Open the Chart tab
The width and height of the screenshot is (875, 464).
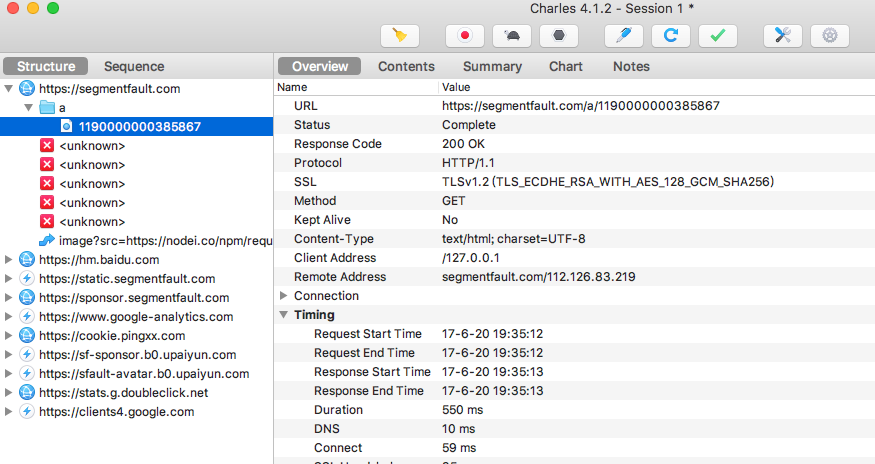[566, 67]
